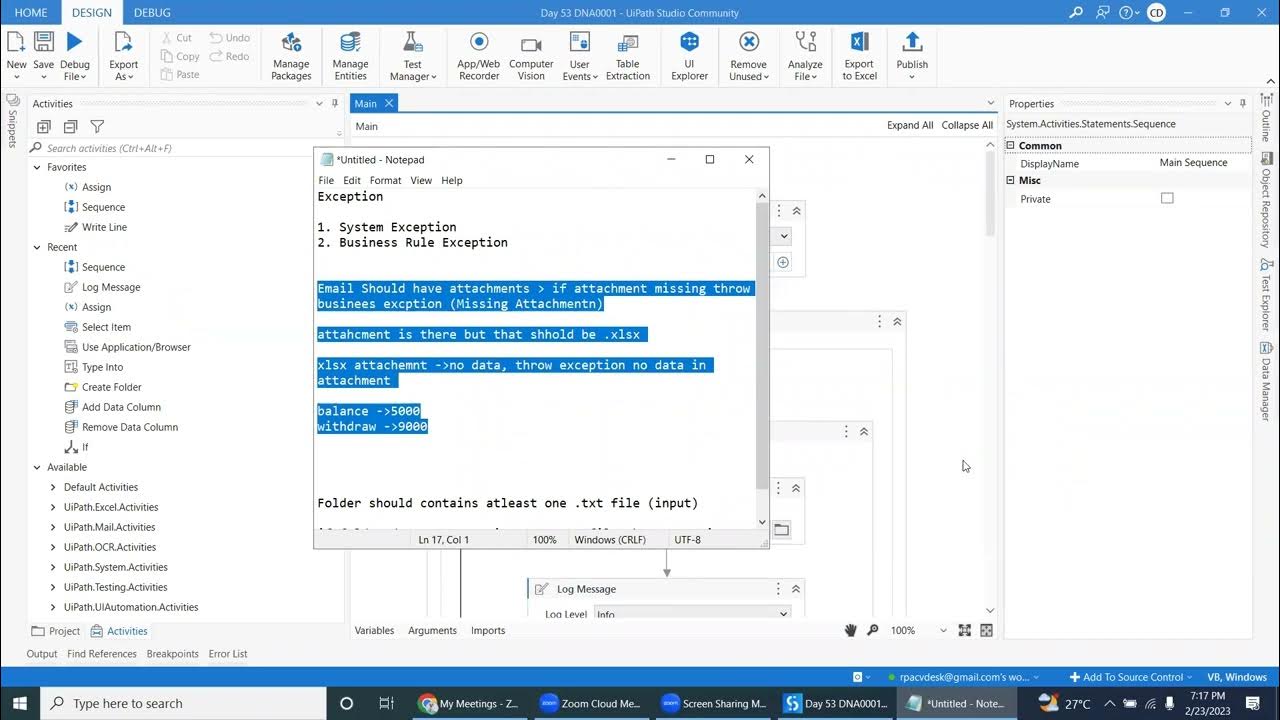The width and height of the screenshot is (1280, 720).
Task: Expand UiPath.Mail.Activities node
Action: pos(53,527)
